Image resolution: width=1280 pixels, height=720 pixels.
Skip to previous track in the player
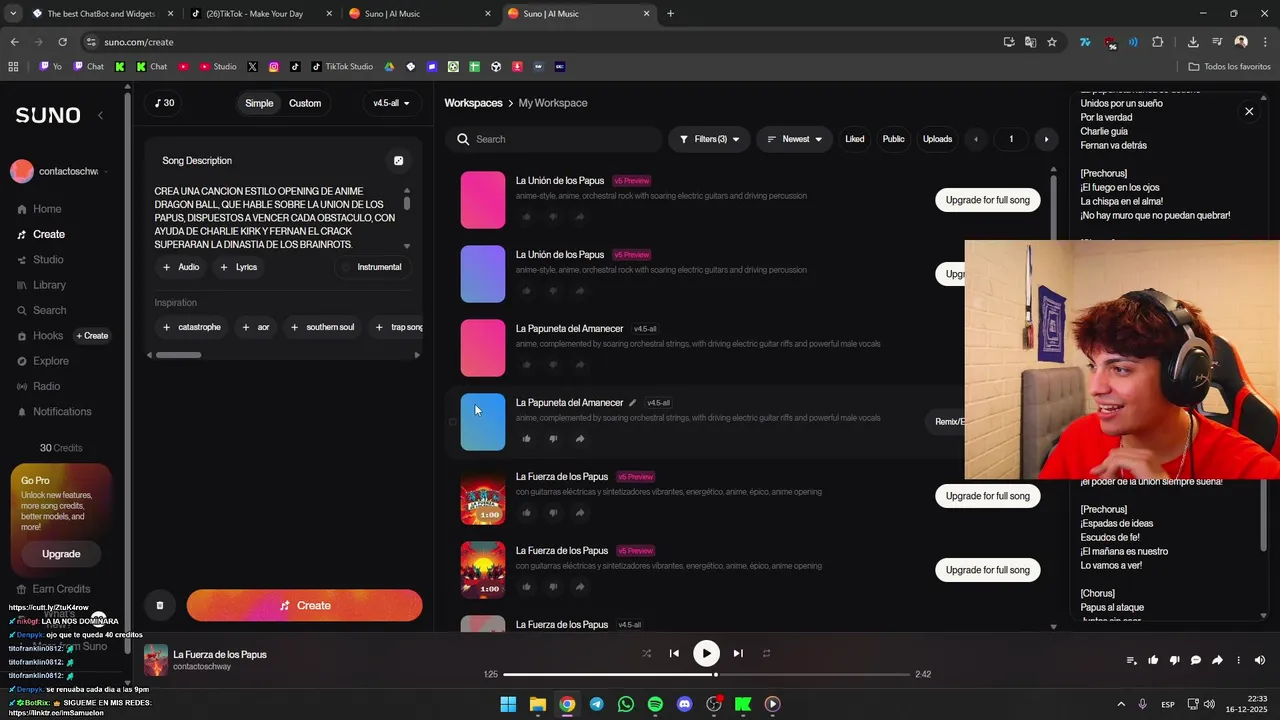click(674, 653)
